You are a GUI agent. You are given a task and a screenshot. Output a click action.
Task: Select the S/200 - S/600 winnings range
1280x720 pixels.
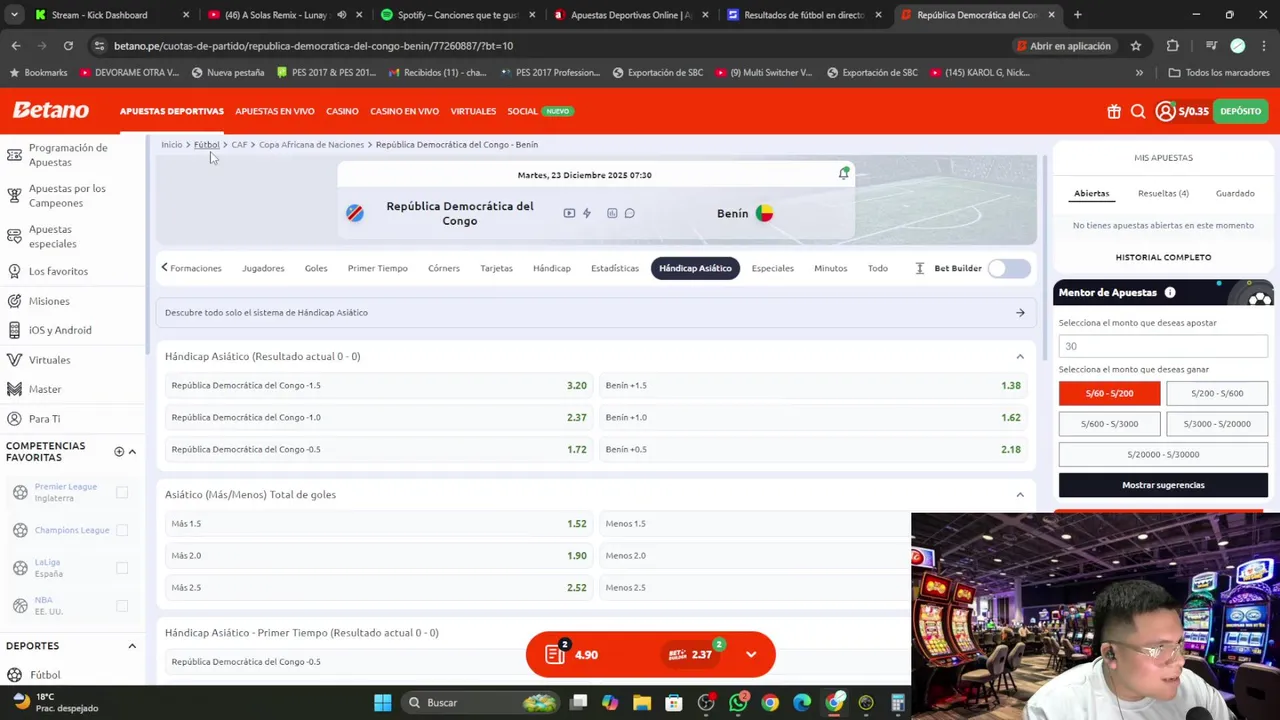(x=1217, y=393)
